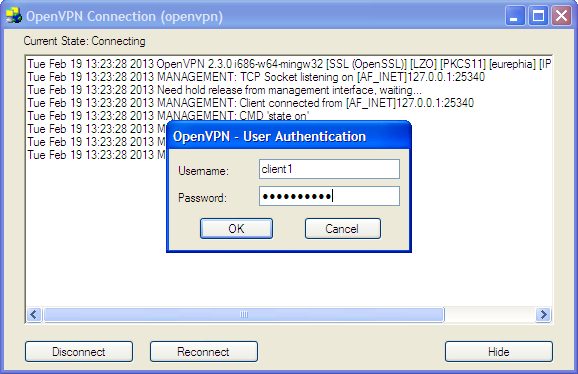Click the log's right scroll arrow
The image size is (578, 374).
click(543, 315)
